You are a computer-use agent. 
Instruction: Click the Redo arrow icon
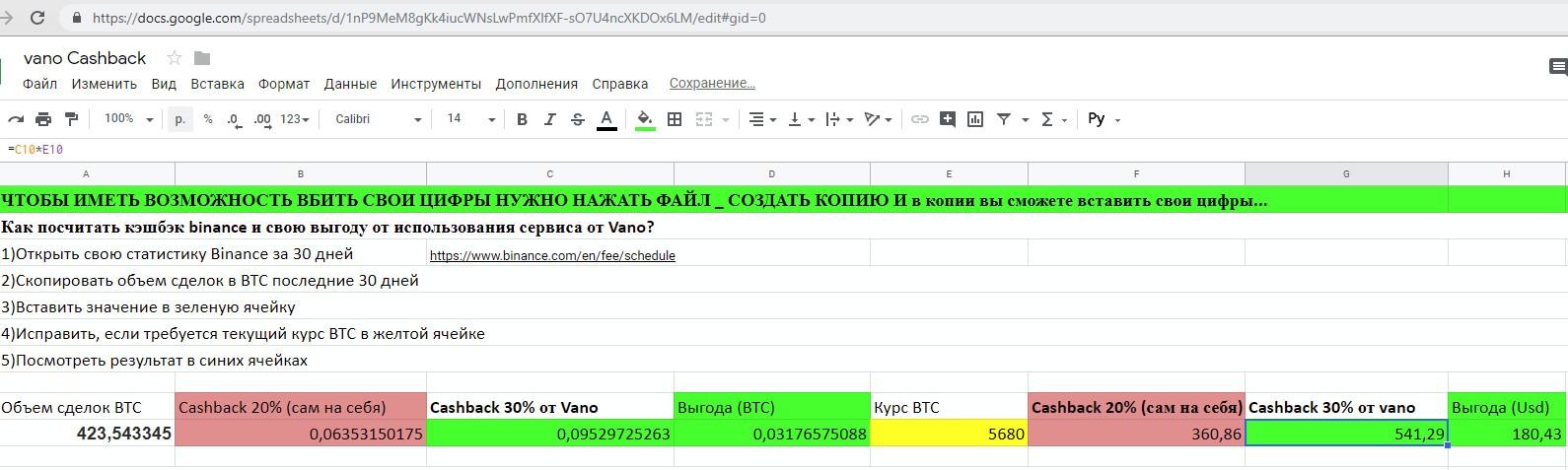pos(16,119)
